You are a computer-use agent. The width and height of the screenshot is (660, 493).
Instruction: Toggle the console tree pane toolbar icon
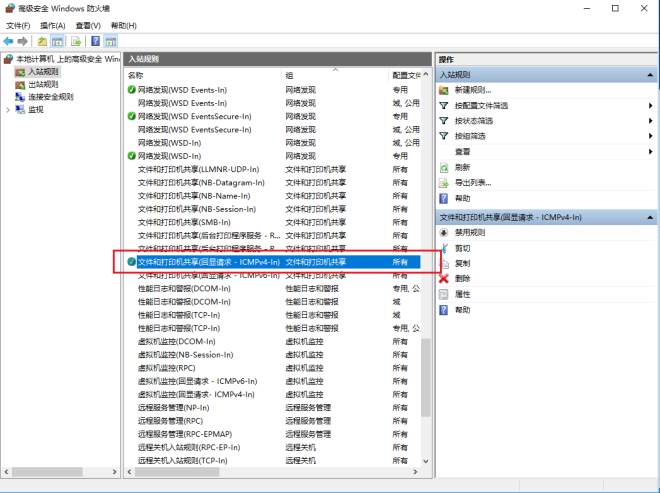coord(57,41)
